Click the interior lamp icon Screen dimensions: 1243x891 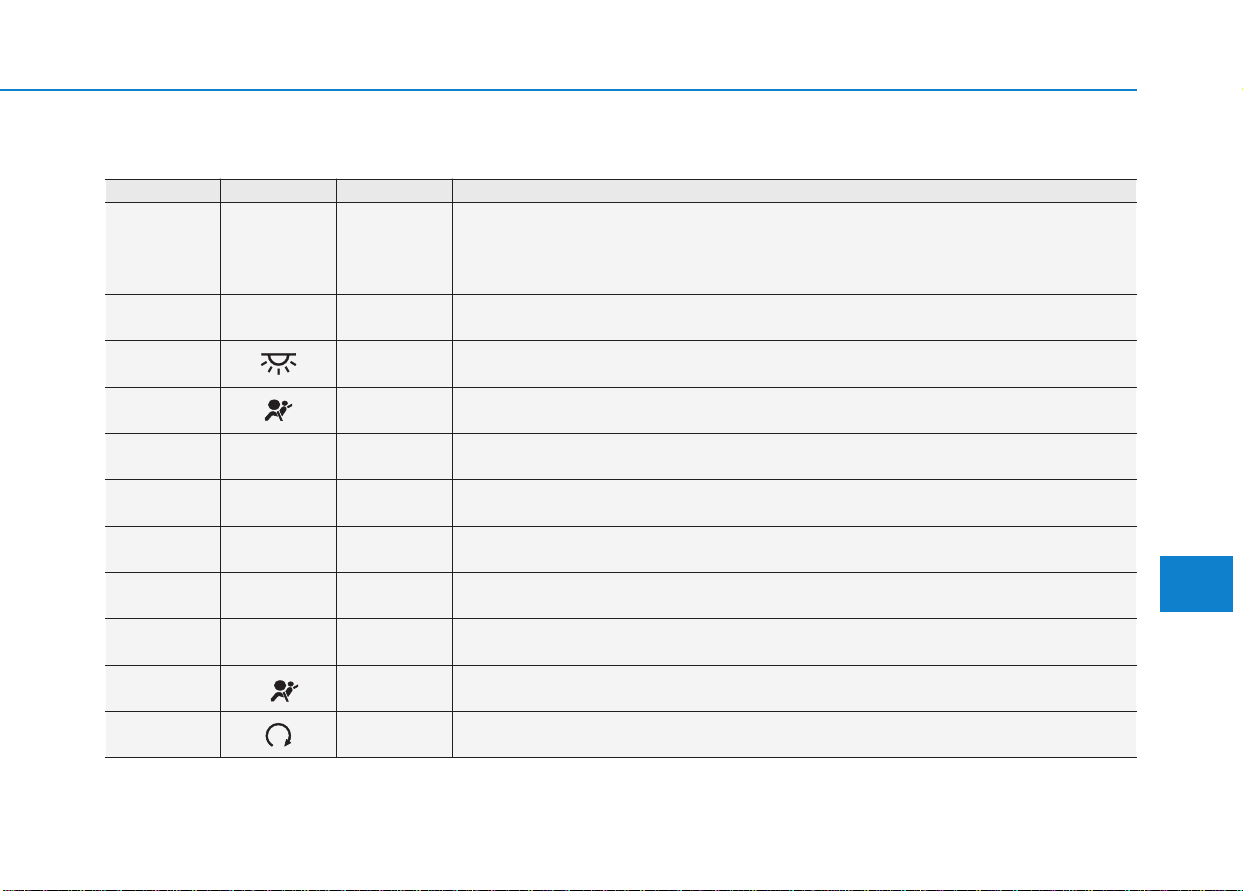pos(277,364)
